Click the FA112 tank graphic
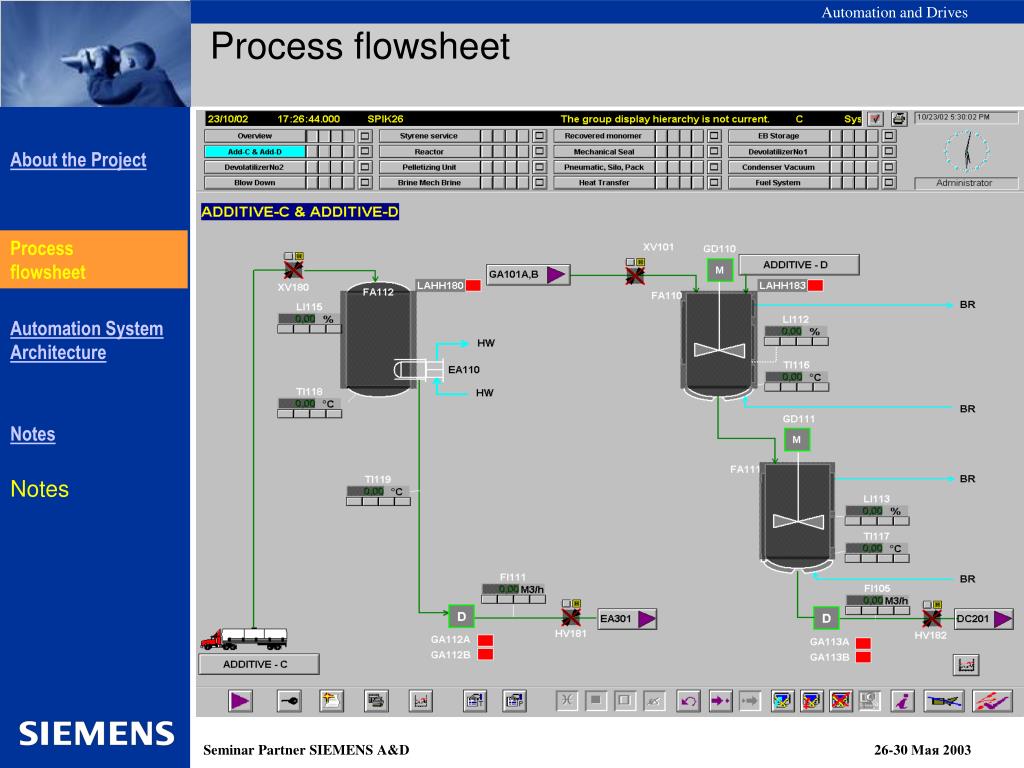 click(378, 339)
